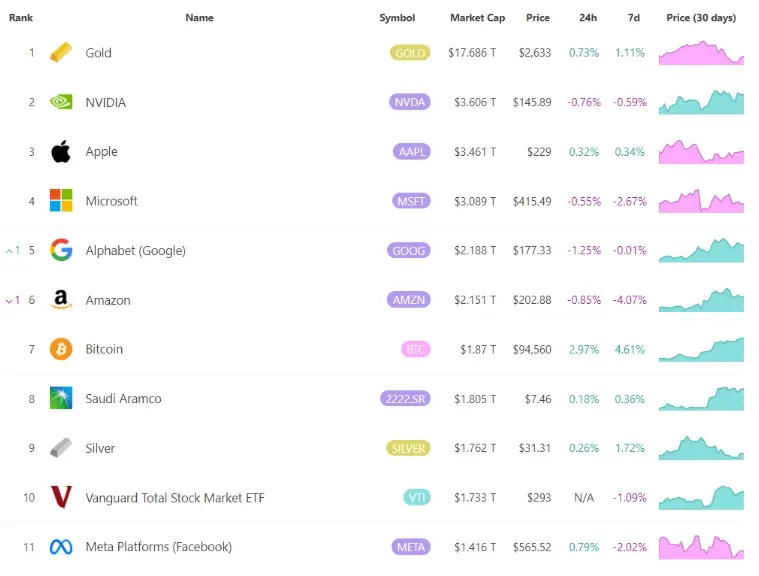
Task: Click the Meta infinity logo icon
Action: coord(61,547)
